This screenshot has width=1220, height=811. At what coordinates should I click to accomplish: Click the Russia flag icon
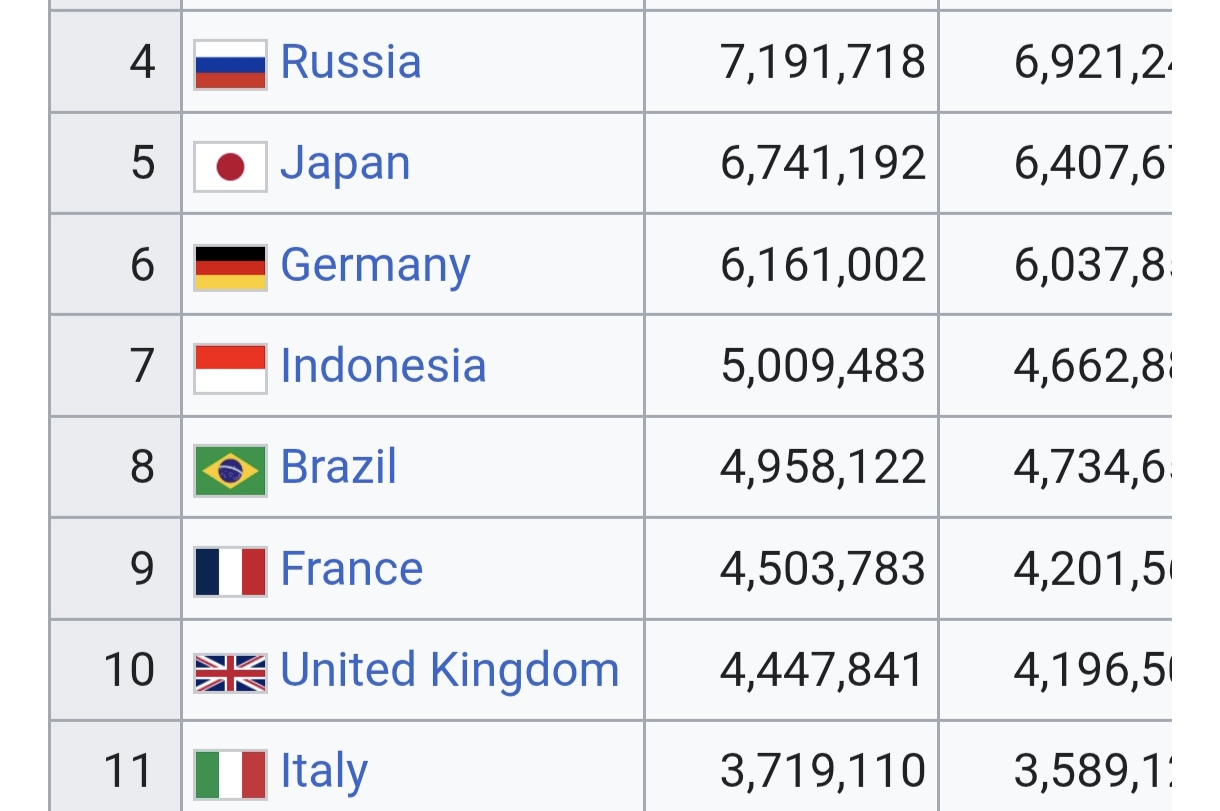(x=230, y=65)
